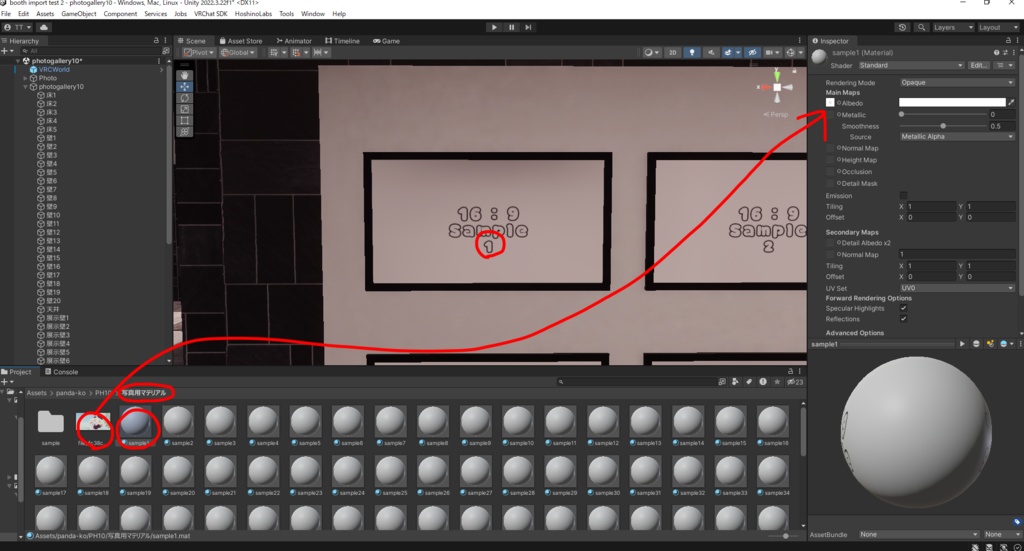1024x551 pixels.
Task: Open the Undo History icon
Action: pos(903,27)
